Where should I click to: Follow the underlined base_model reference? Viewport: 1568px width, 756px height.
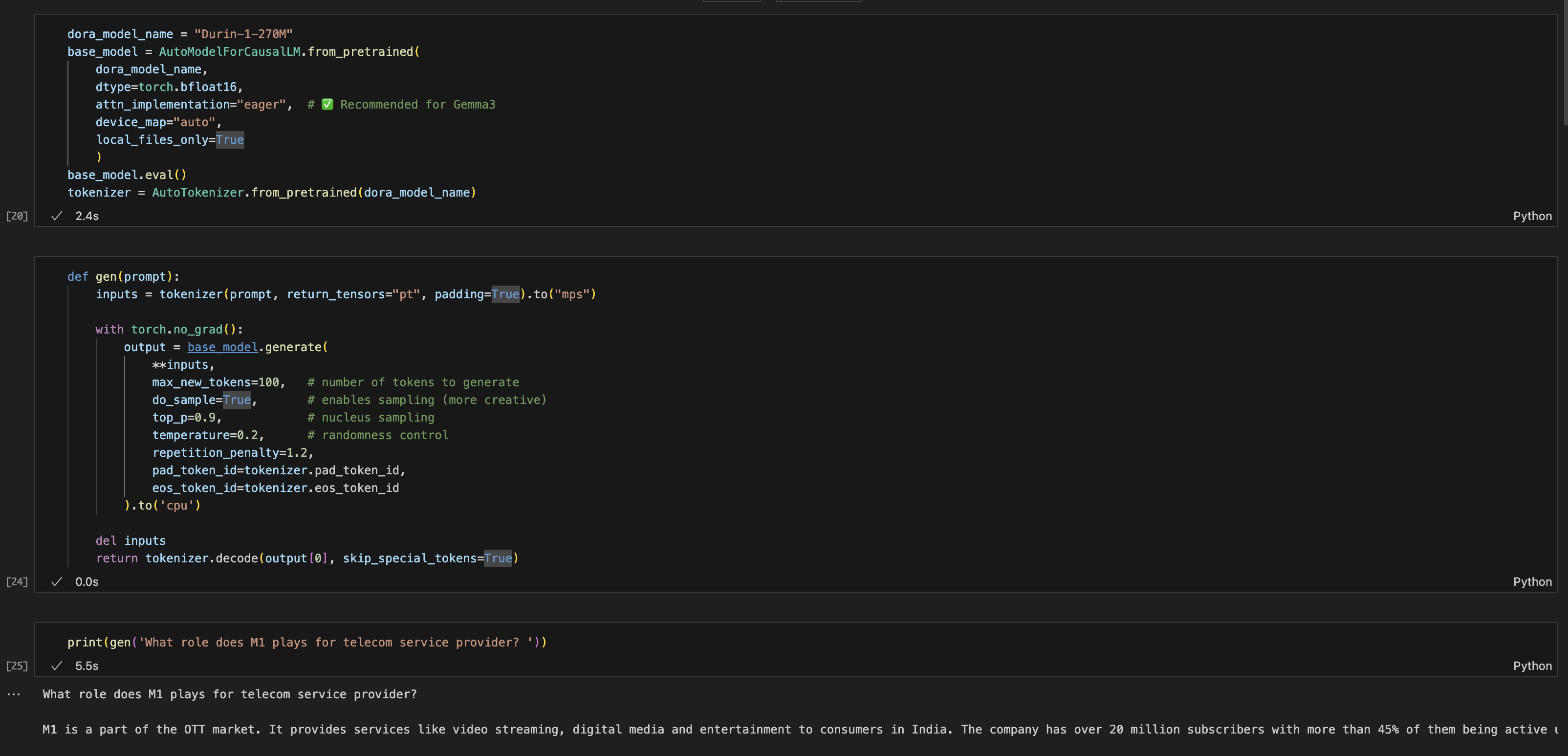pyautogui.click(x=222, y=347)
